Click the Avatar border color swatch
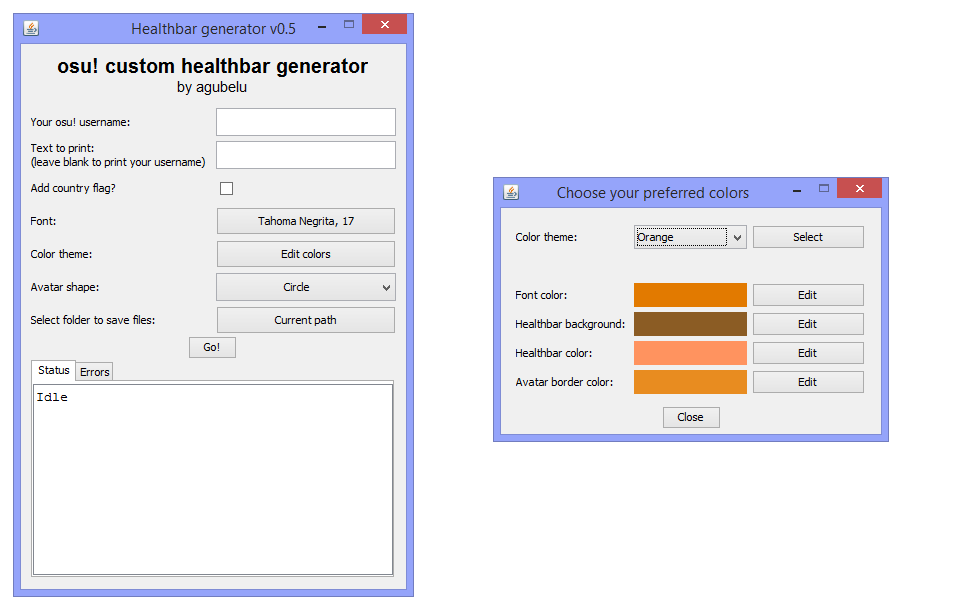The image size is (972, 609). [690, 382]
